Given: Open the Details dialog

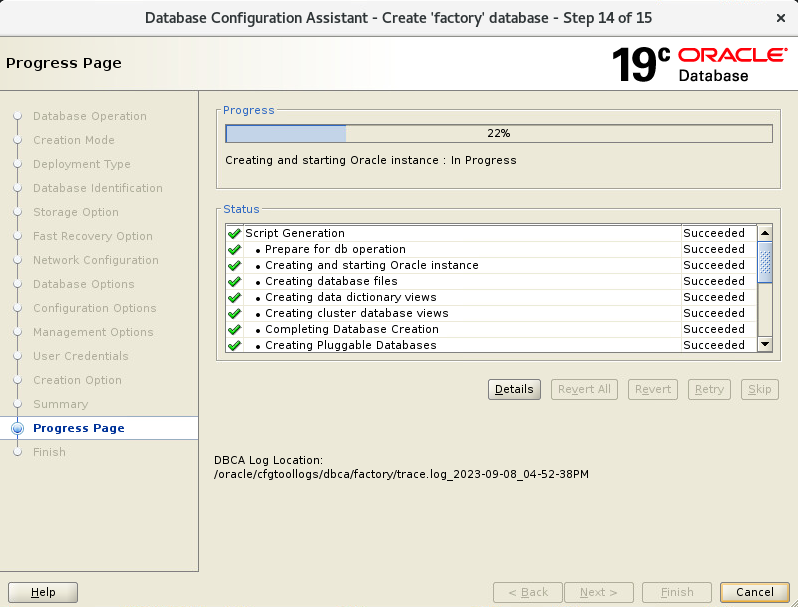Looking at the screenshot, I should coord(514,389).
